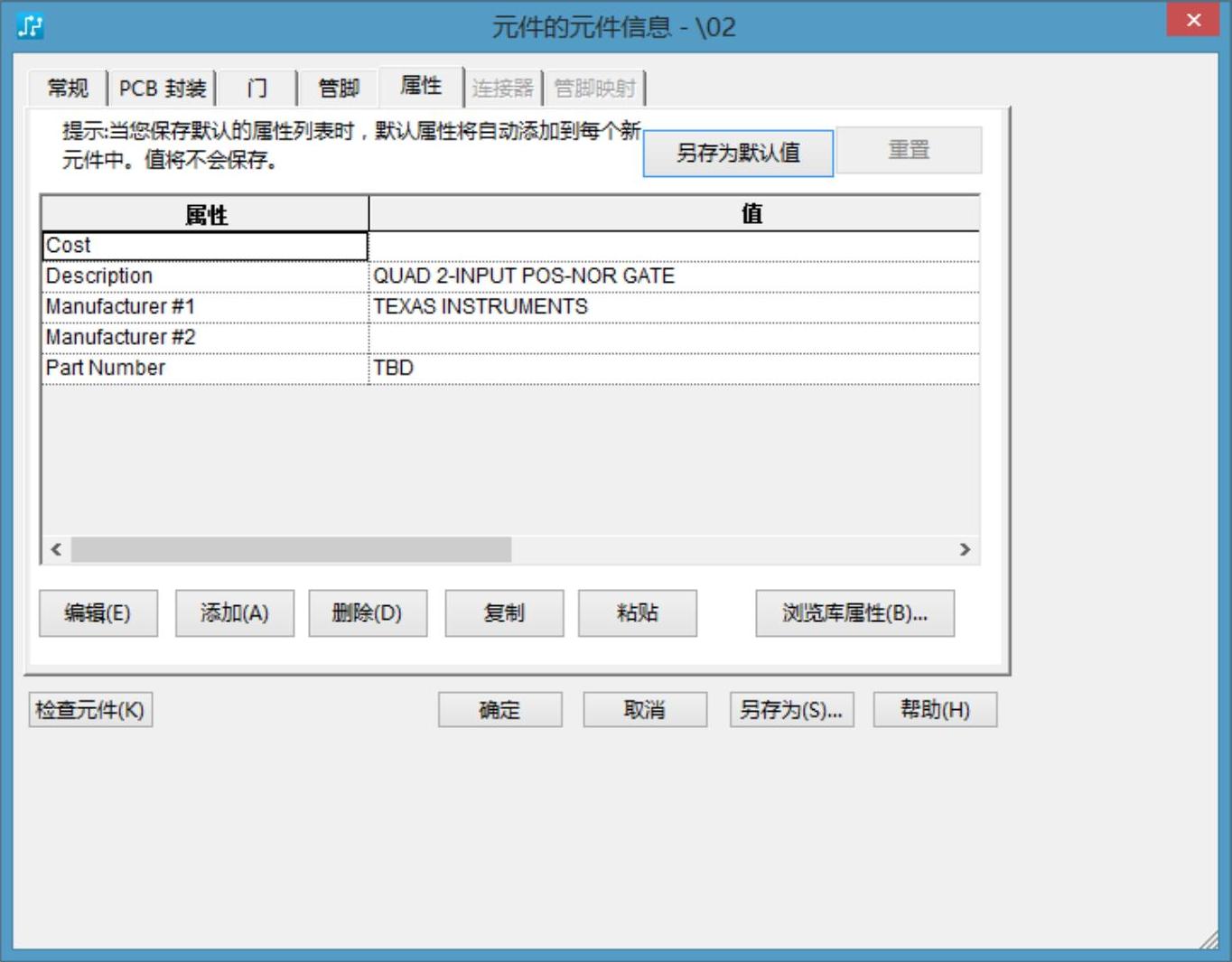Select the Part Number attribute row
The image size is (1232, 962).
[x=205, y=369]
